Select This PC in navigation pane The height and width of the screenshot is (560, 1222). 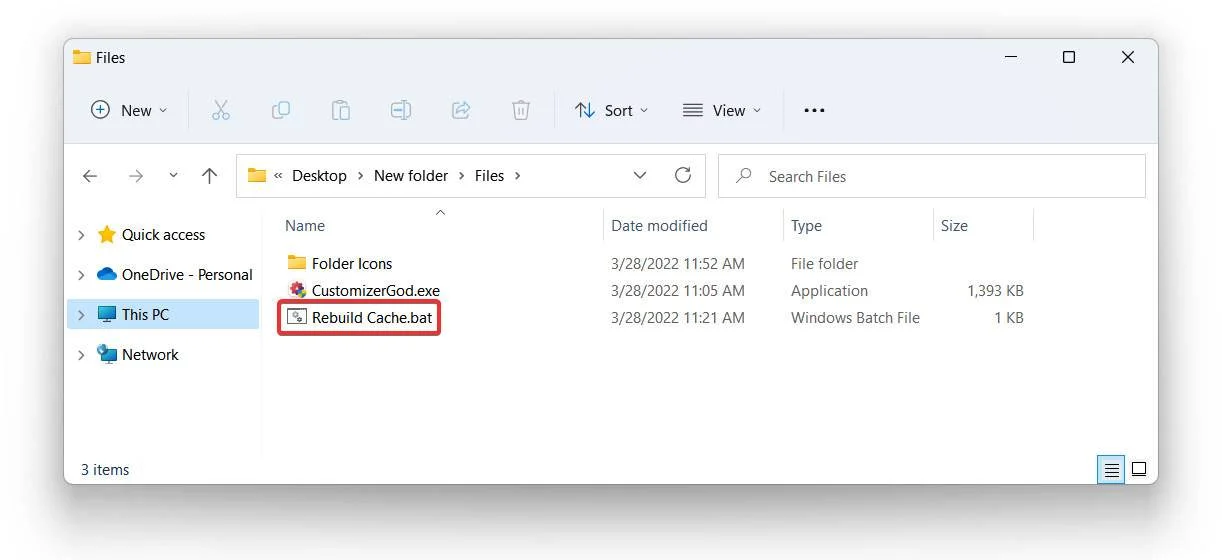coord(145,314)
